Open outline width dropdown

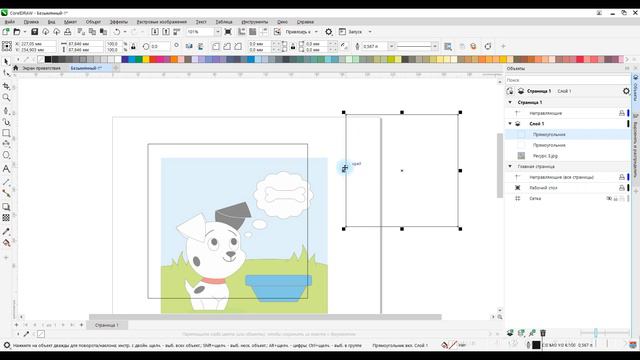tap(391, 47)
